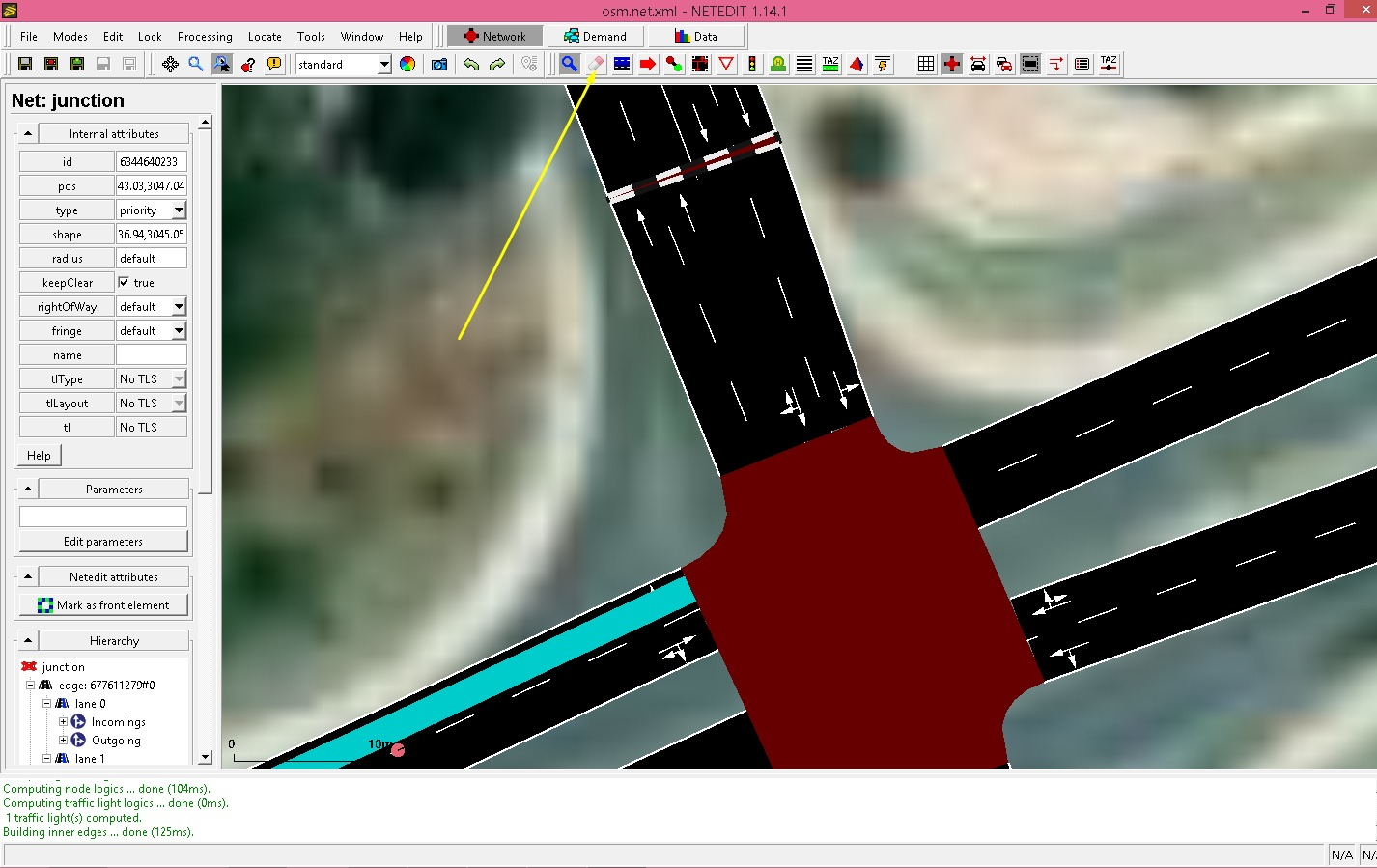Image resolution: width=1377 pixels, height=868 pixels.
Task: Collapse the Internal attributes section arrow
Action: pos(28,134)
